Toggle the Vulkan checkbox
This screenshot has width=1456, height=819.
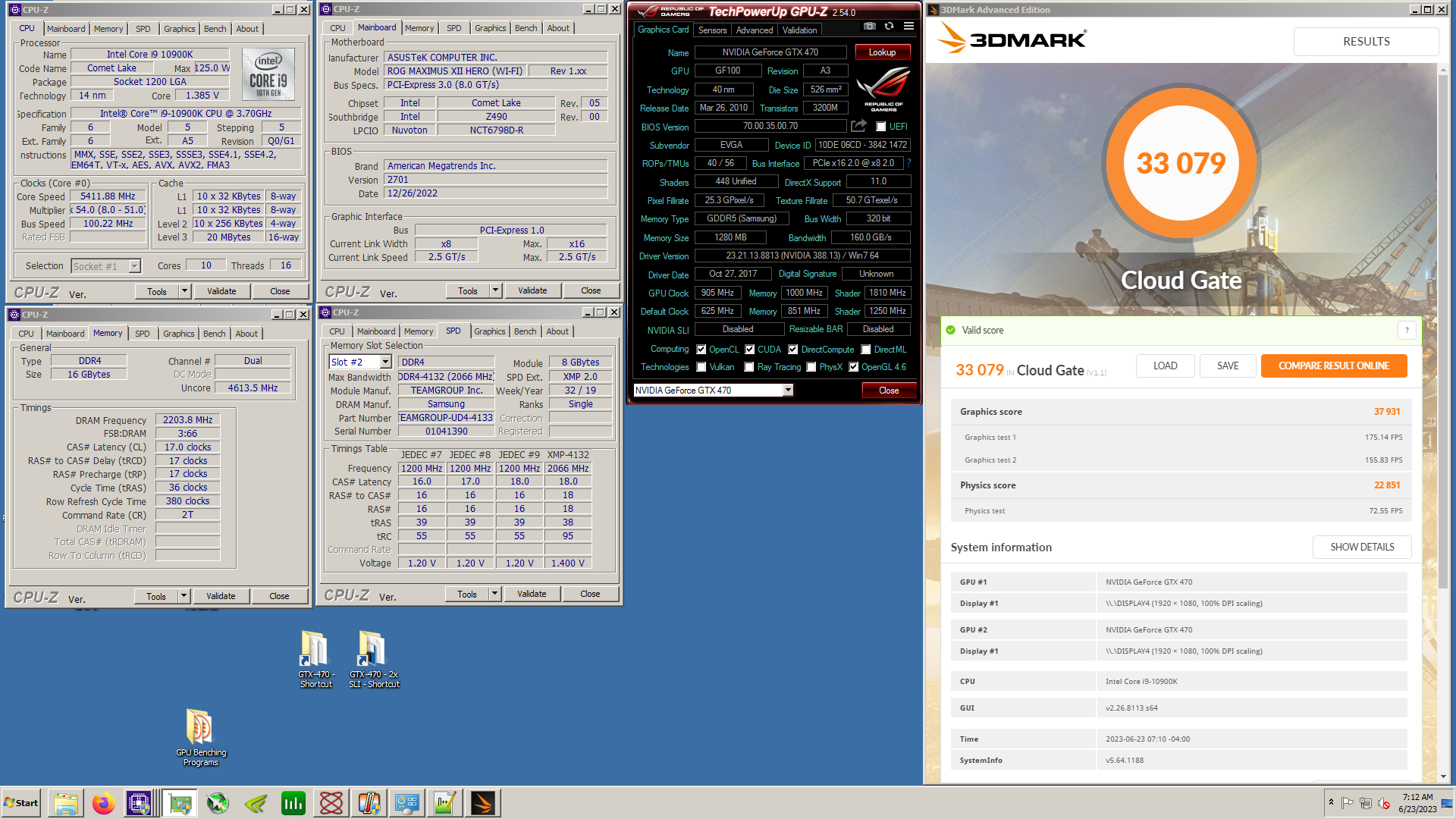click(x=701, y=367)
